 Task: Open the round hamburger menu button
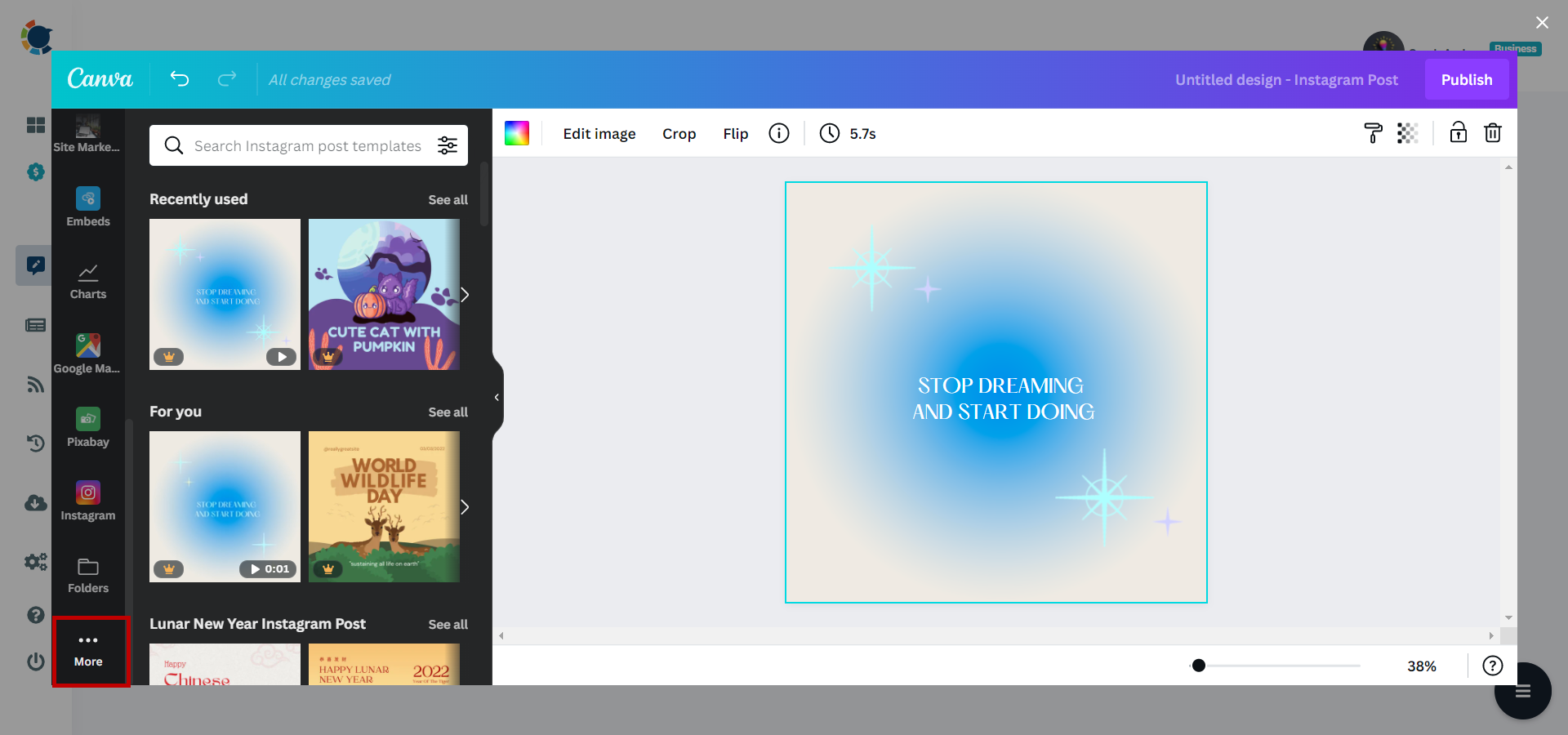tap(1522, 691)
